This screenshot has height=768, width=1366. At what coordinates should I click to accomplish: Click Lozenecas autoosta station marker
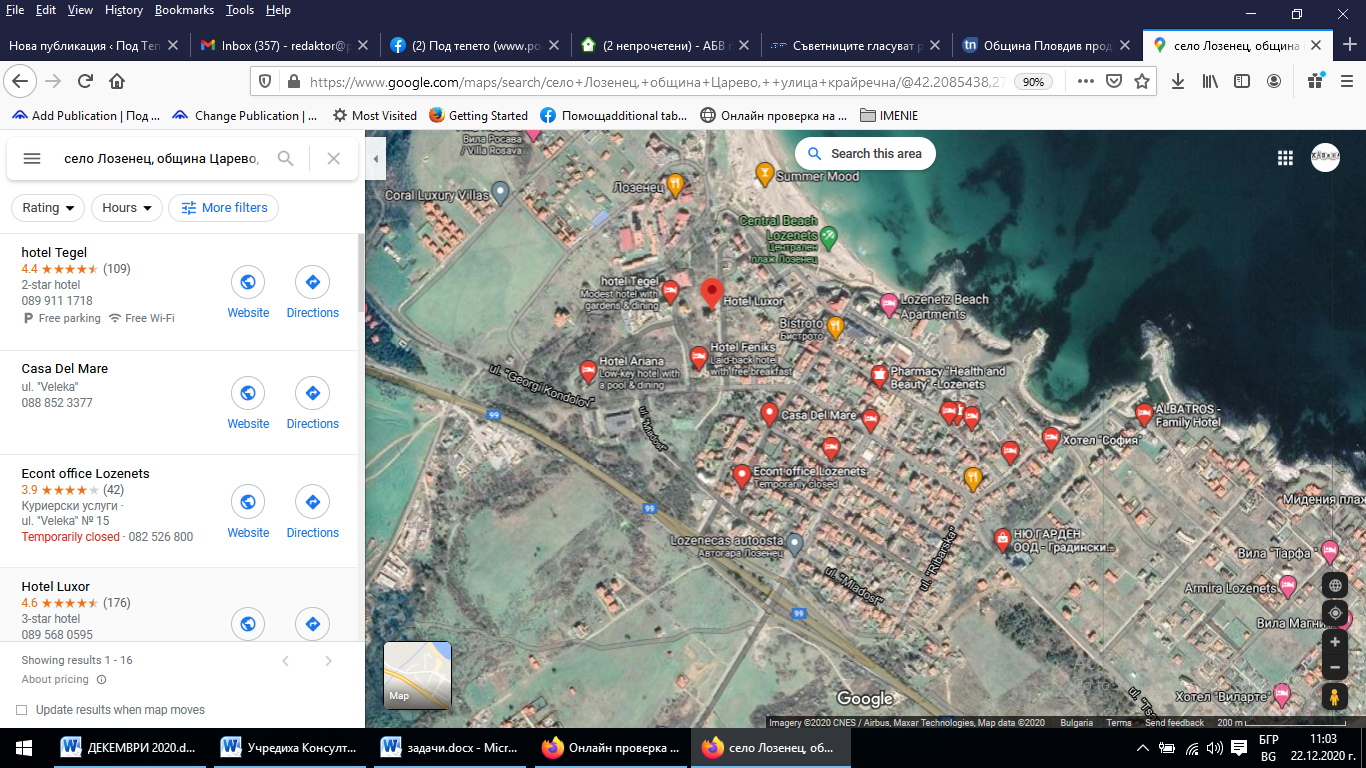[795, 545]
